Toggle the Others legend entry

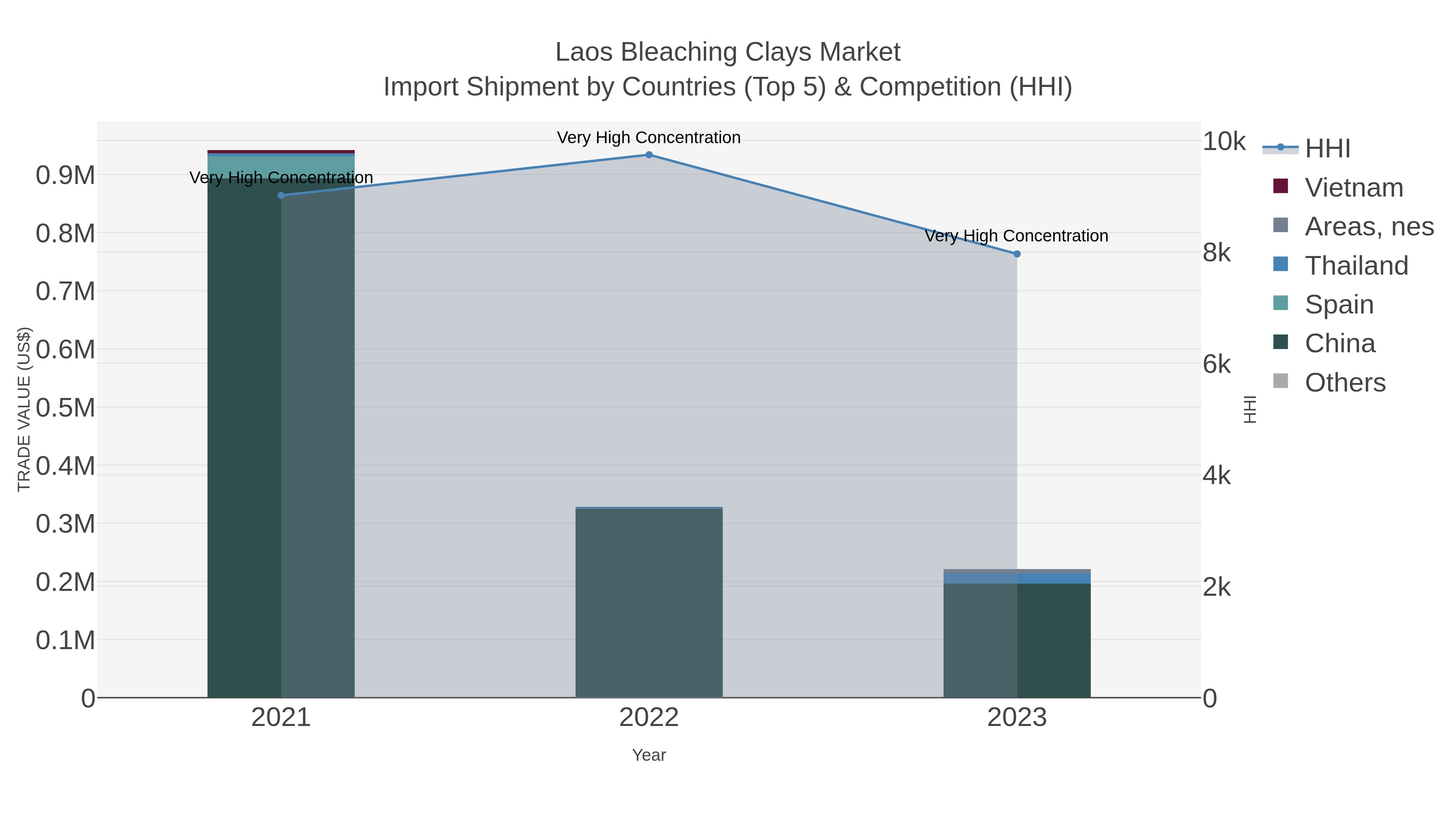[x=1329, y=382]
